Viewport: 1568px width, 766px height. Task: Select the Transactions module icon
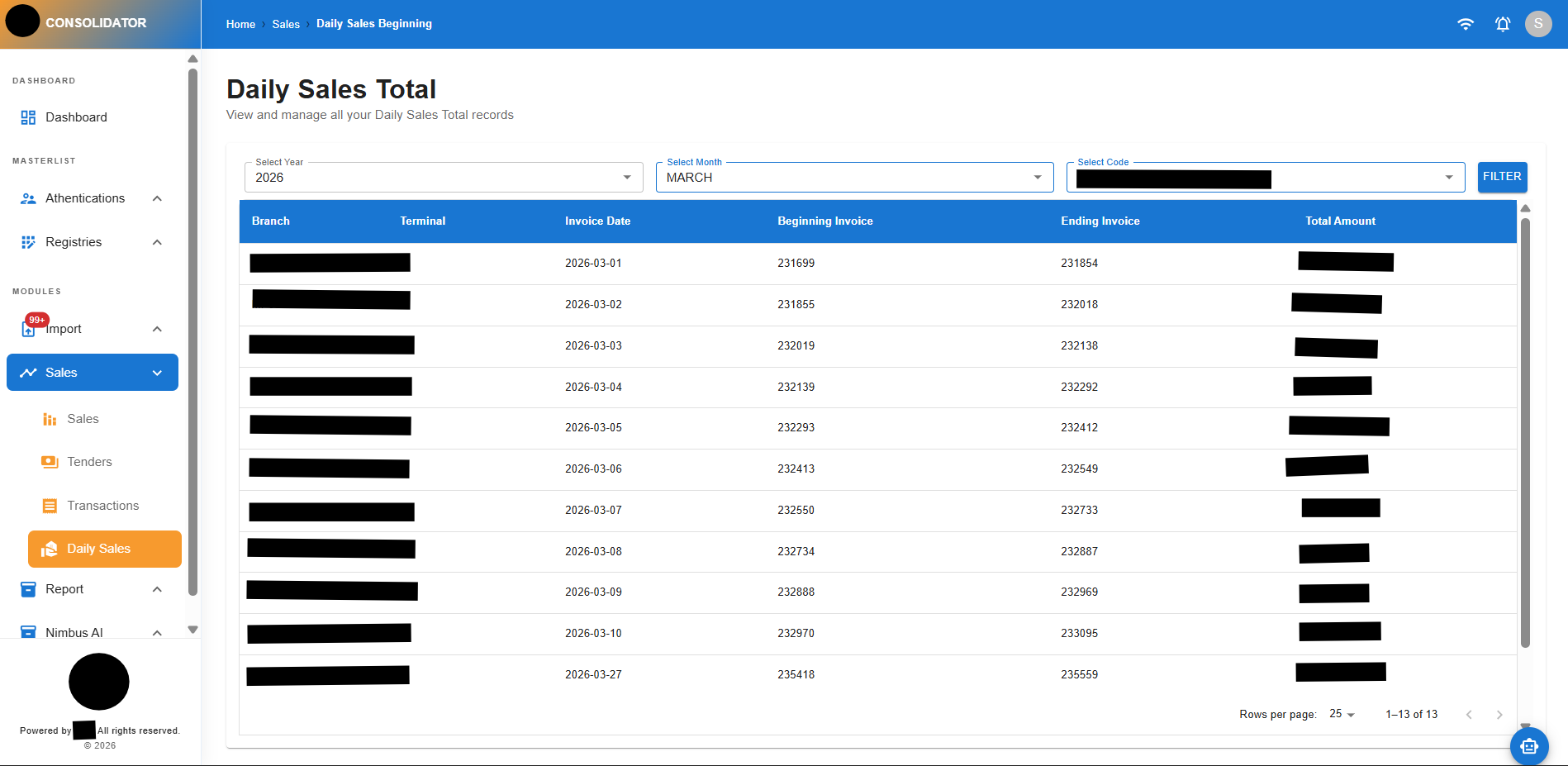tap(50, 505)
